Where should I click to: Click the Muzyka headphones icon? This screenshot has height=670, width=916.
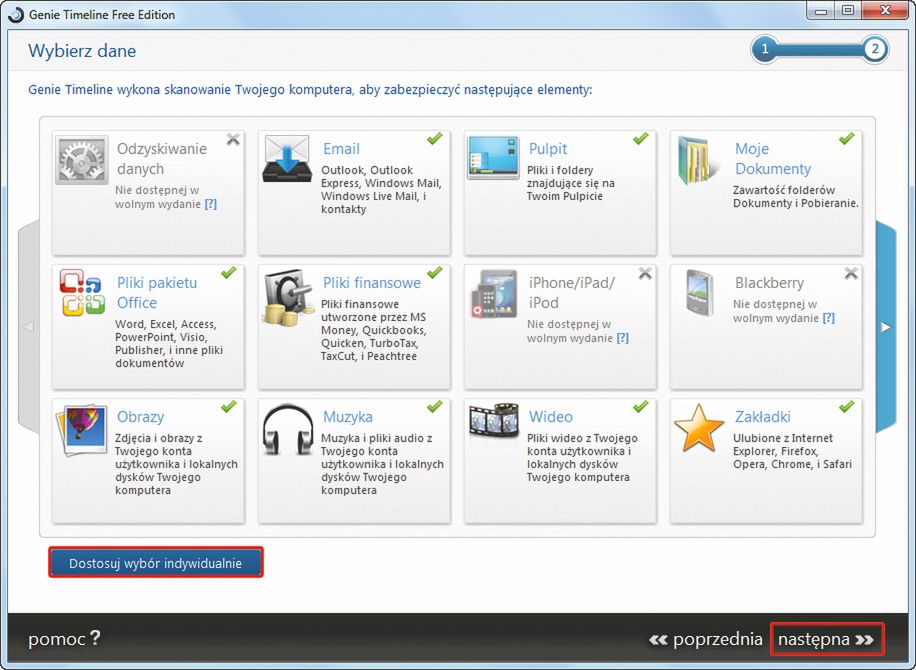287,429
